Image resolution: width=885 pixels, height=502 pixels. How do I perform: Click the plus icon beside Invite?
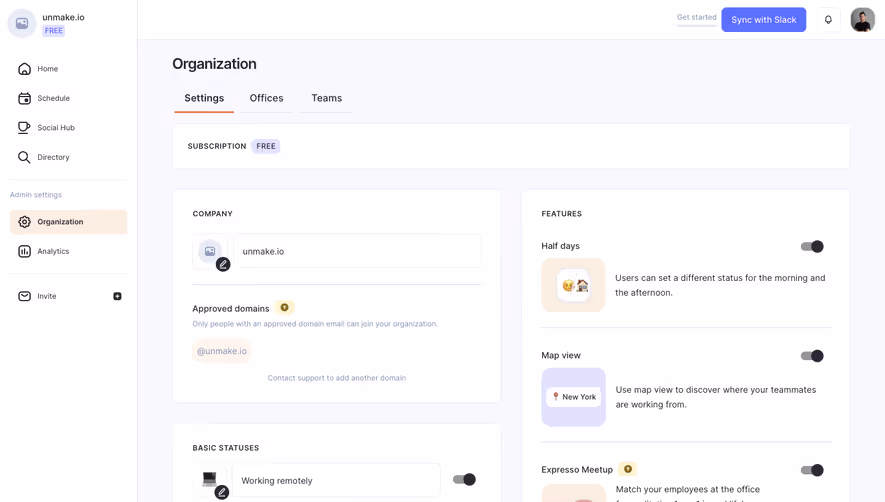(x=117, y=296)
